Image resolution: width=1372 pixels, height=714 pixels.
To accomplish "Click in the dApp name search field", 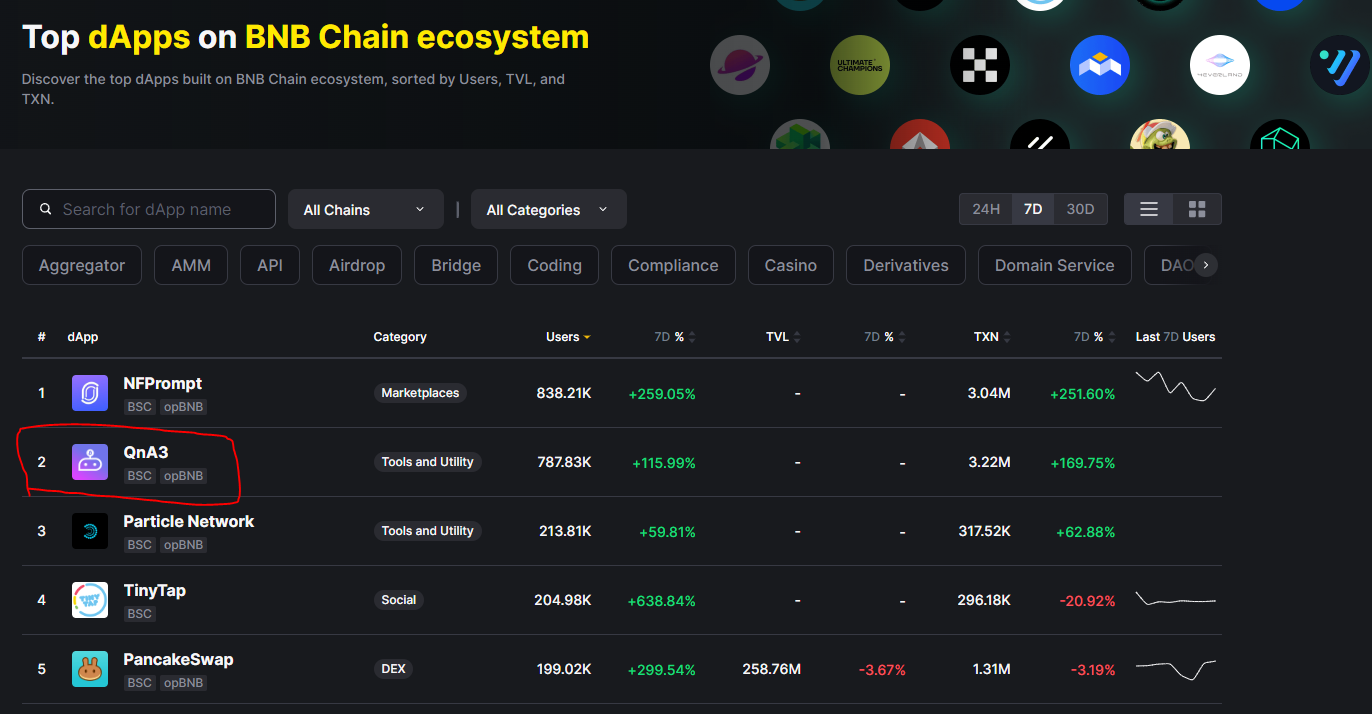I will click(x=149, y=209).
